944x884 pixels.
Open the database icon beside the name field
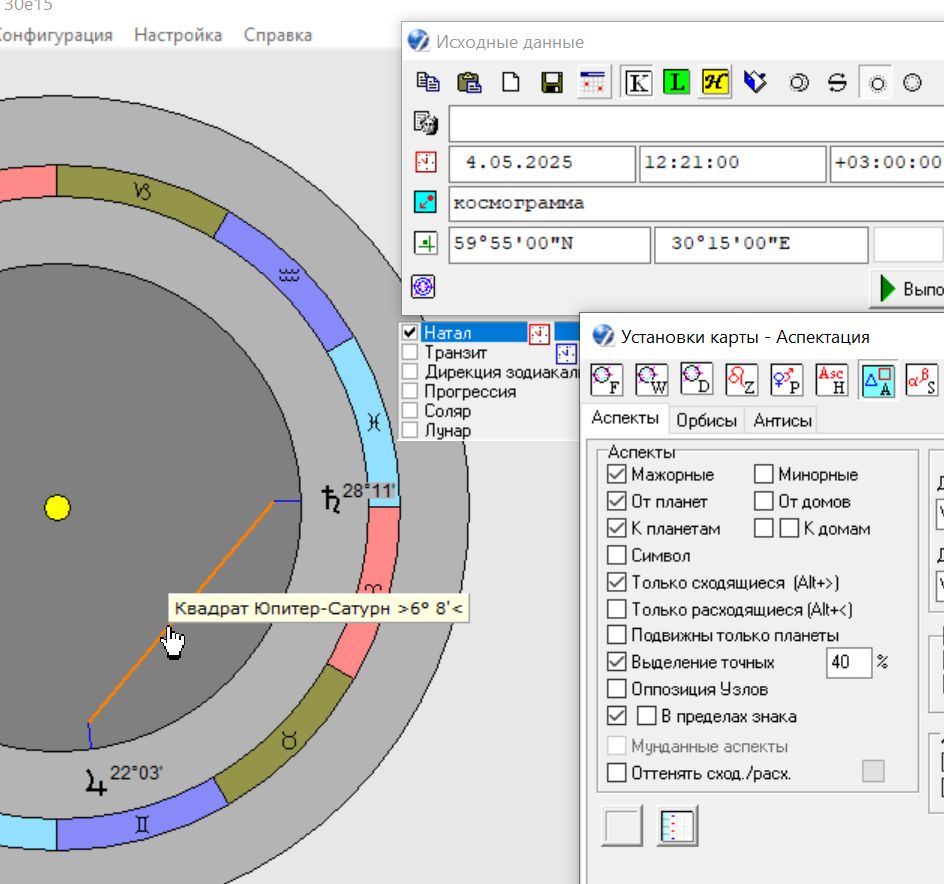[426, 123]
